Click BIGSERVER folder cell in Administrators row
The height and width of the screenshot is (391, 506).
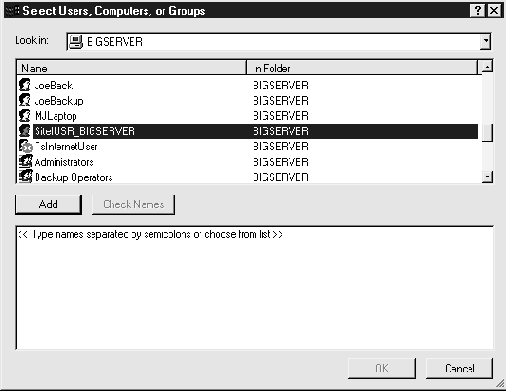coord(281,162)
